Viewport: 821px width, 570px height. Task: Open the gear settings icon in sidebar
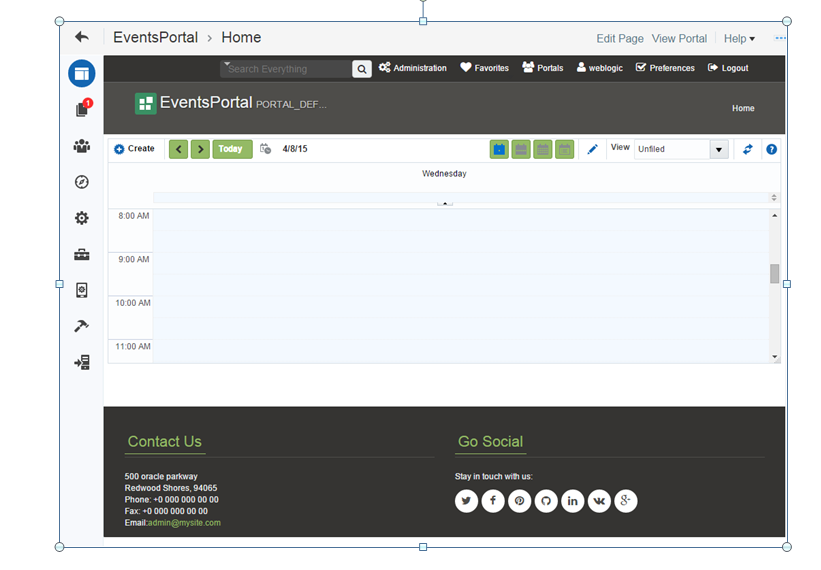coord(82,218)
